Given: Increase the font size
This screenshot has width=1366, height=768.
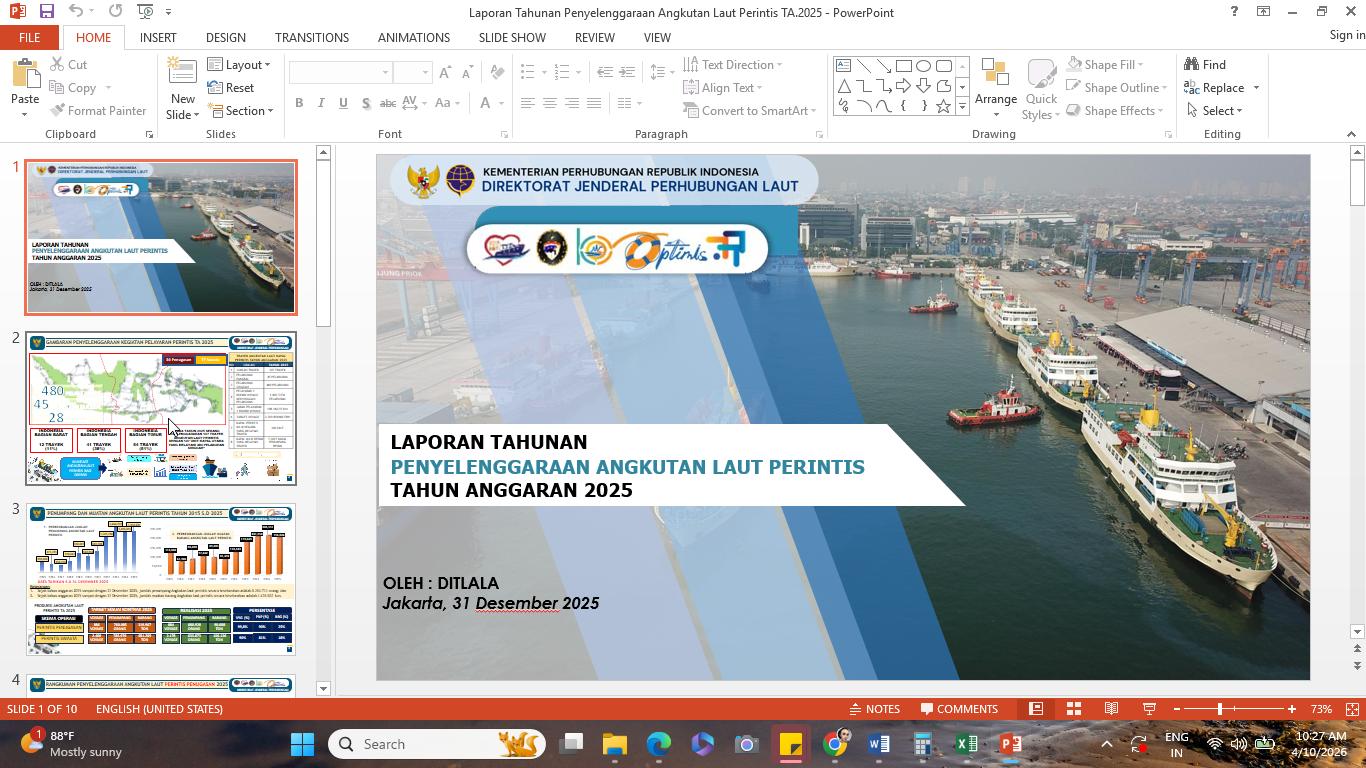Looking at the screenshot, I should (x=445, y=73).
